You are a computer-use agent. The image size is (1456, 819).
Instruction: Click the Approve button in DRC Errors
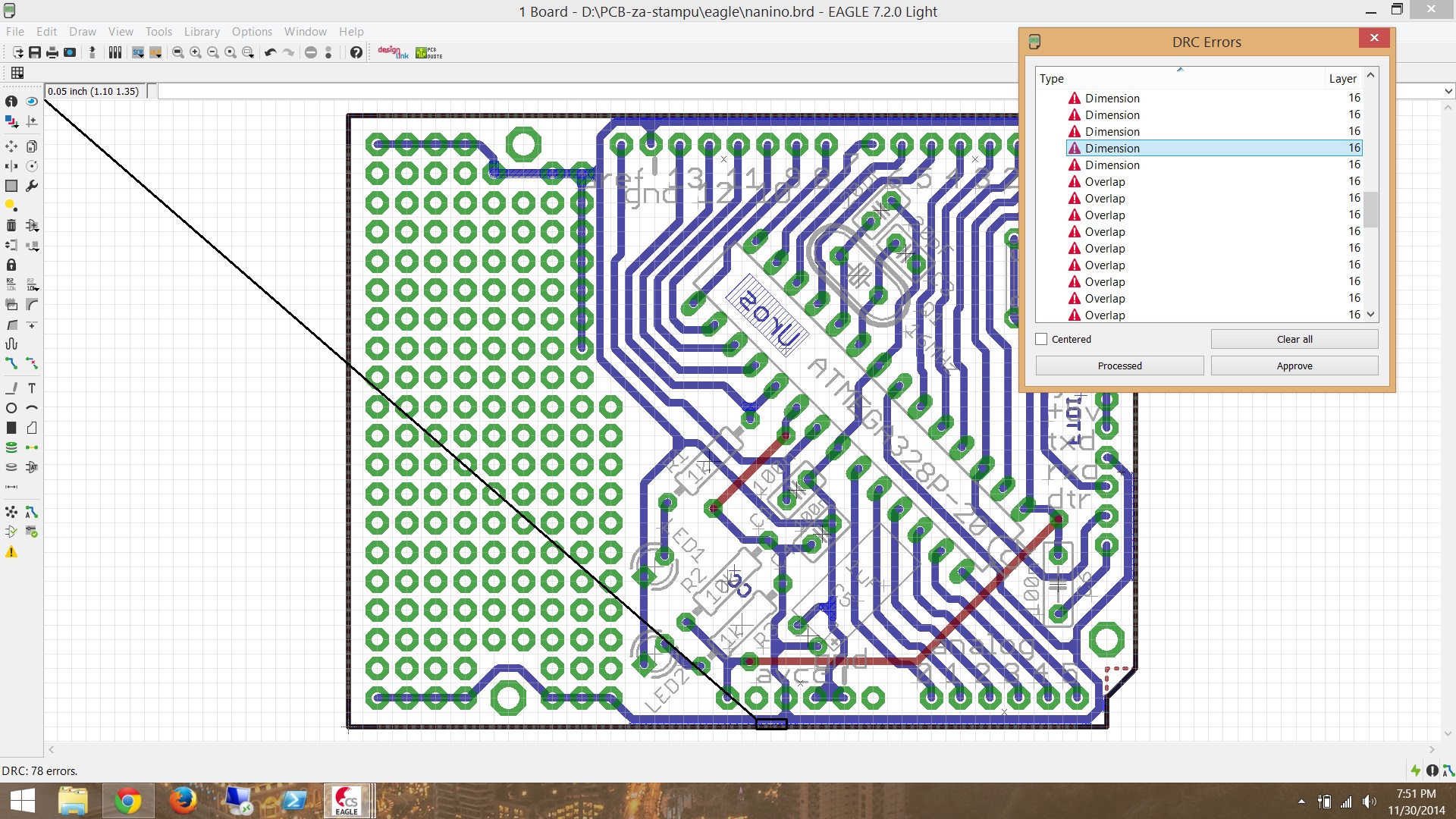tap(1294, 365)
